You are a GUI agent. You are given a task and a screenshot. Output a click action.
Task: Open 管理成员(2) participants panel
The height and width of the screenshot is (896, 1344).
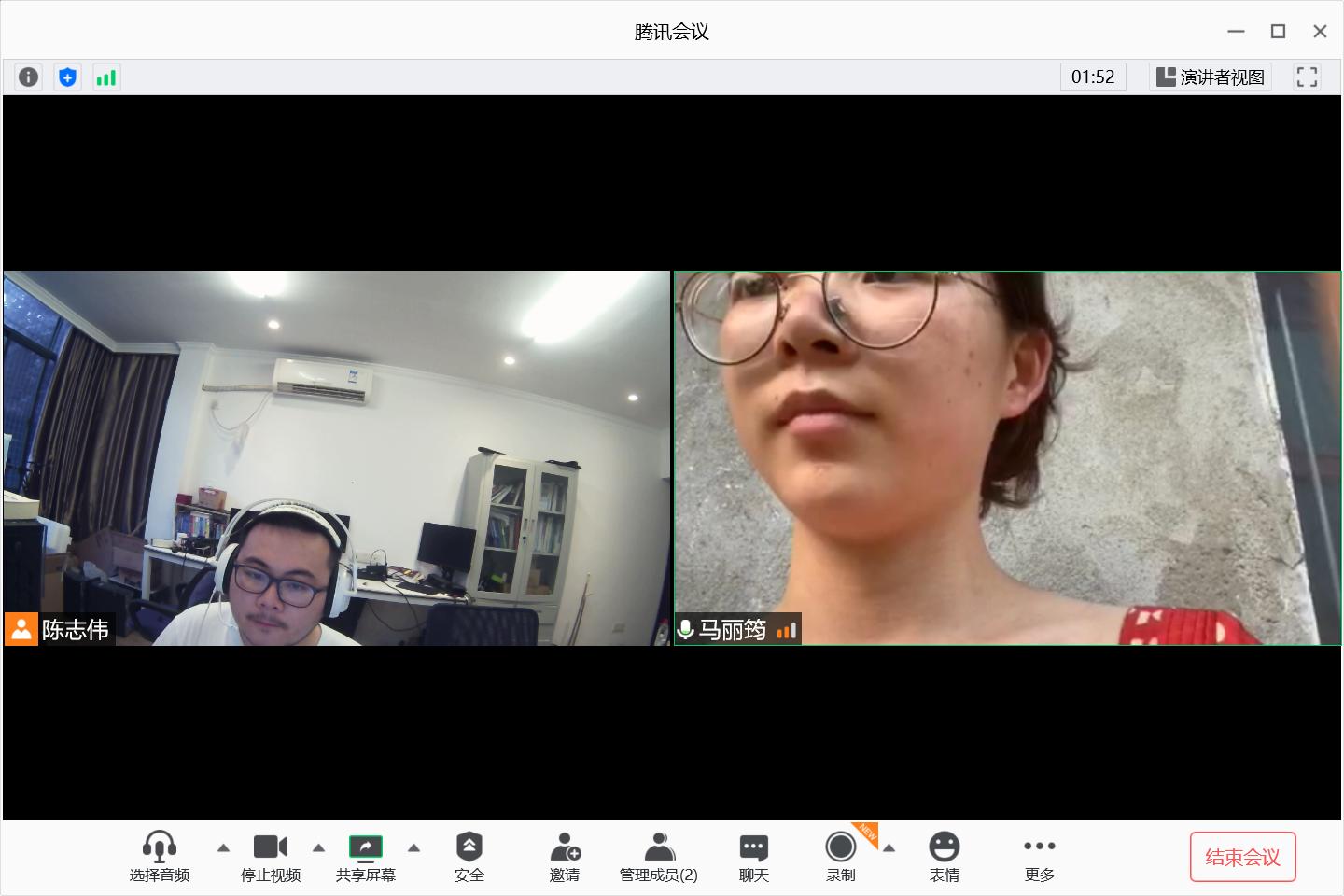click(x=659, y=857)
